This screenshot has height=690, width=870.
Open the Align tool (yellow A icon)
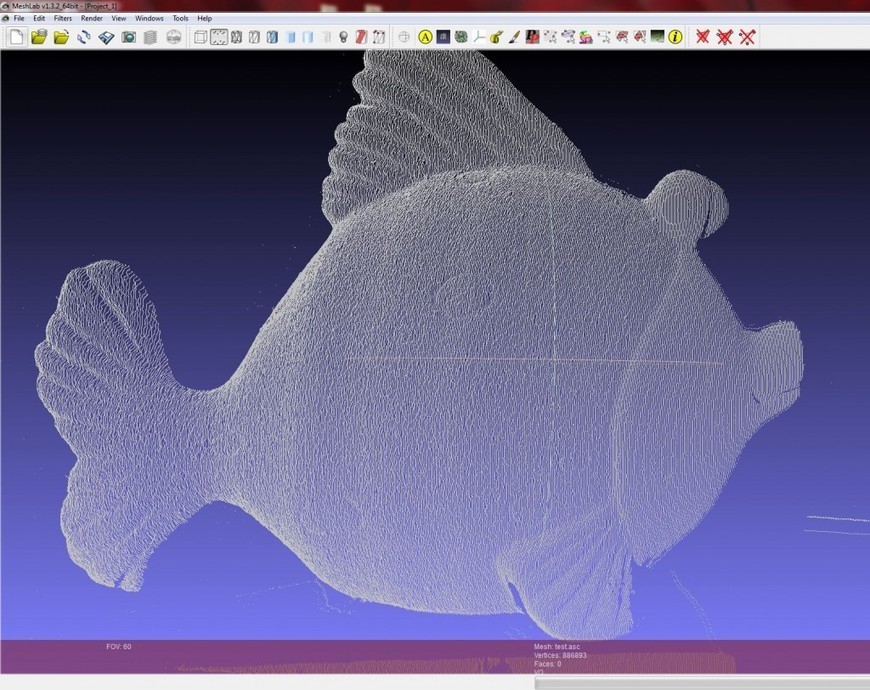coord(425,37)
